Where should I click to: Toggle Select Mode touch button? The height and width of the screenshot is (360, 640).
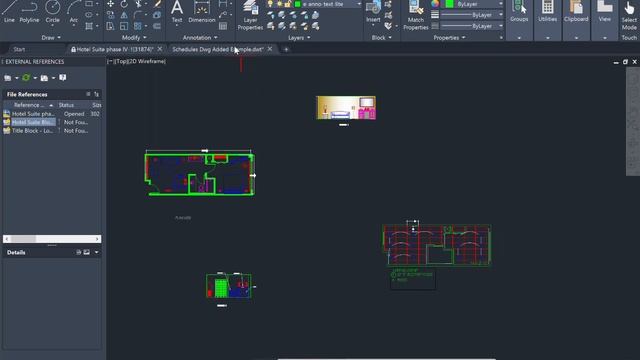629,15
